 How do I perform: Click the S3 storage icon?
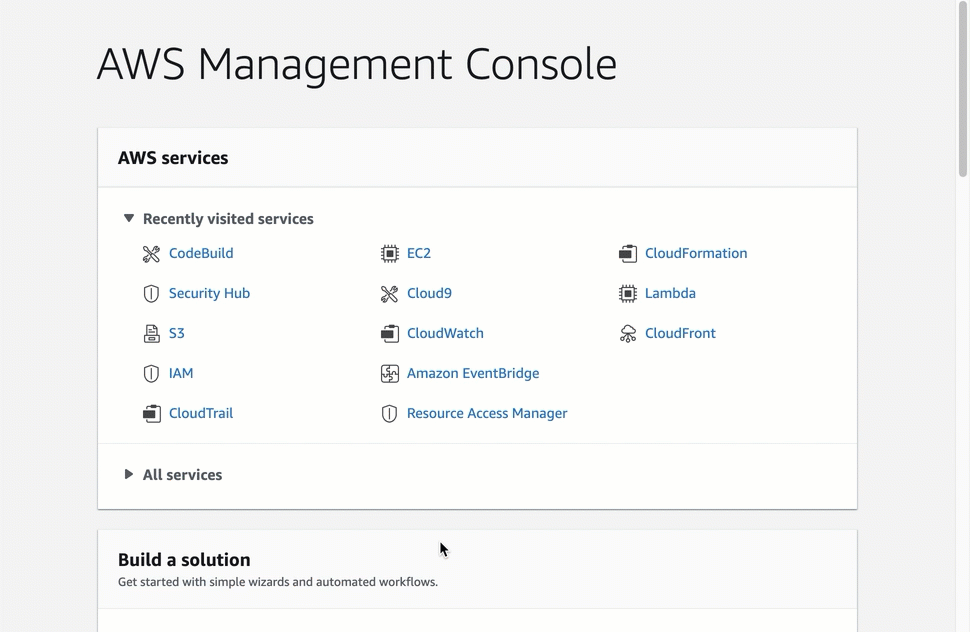pyautogui.click(x=151, y=334)
